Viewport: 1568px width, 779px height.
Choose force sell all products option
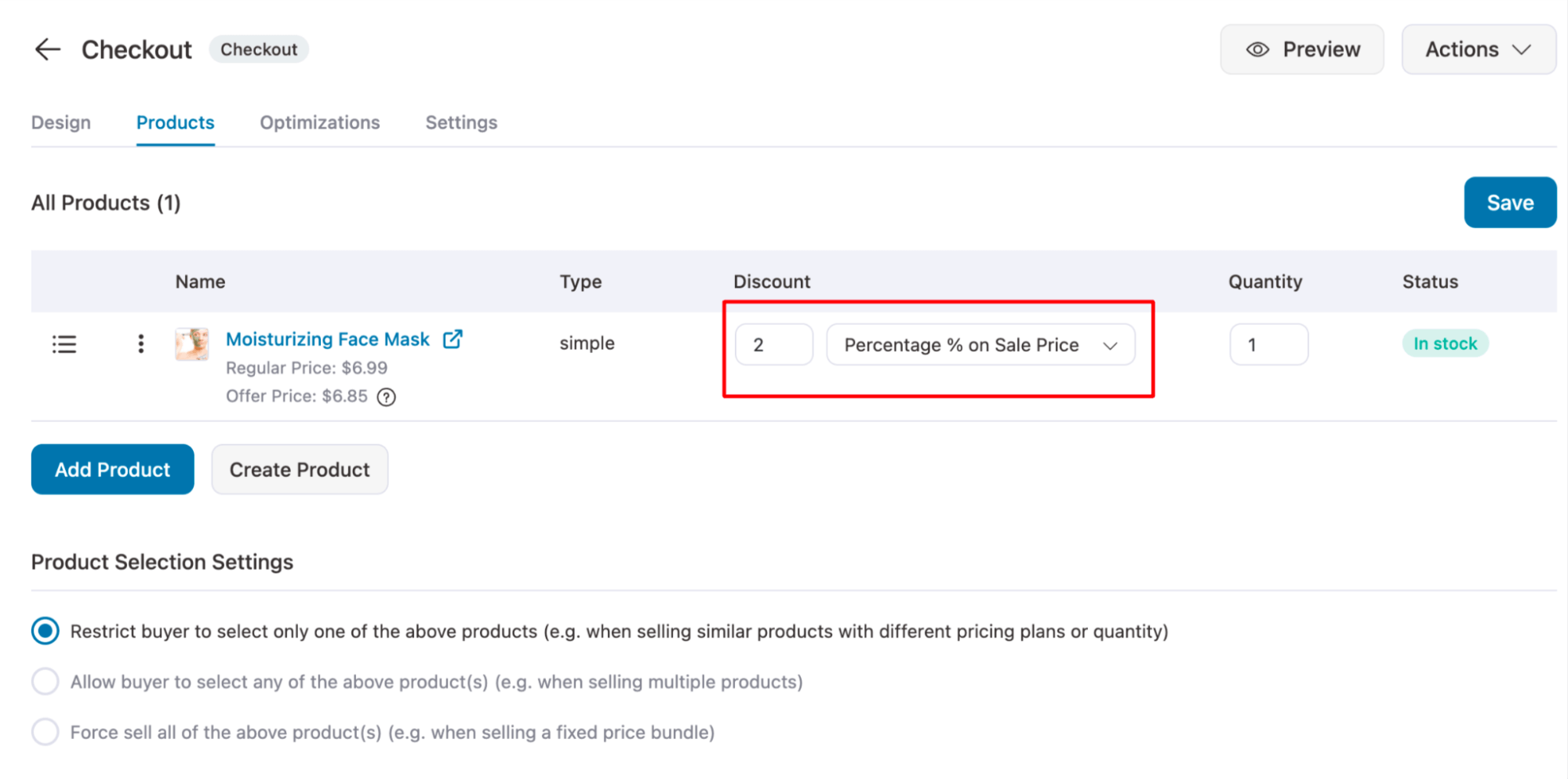(x=45, y=731)
